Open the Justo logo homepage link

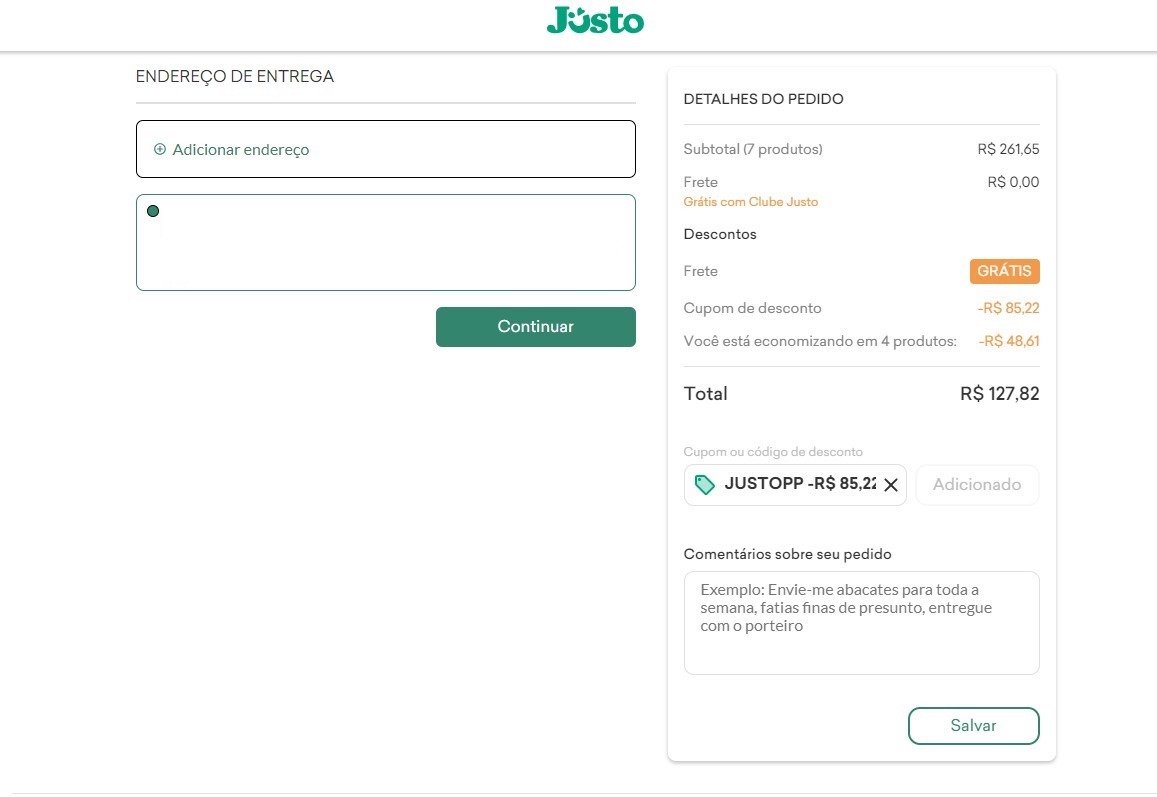pos(595,20)
